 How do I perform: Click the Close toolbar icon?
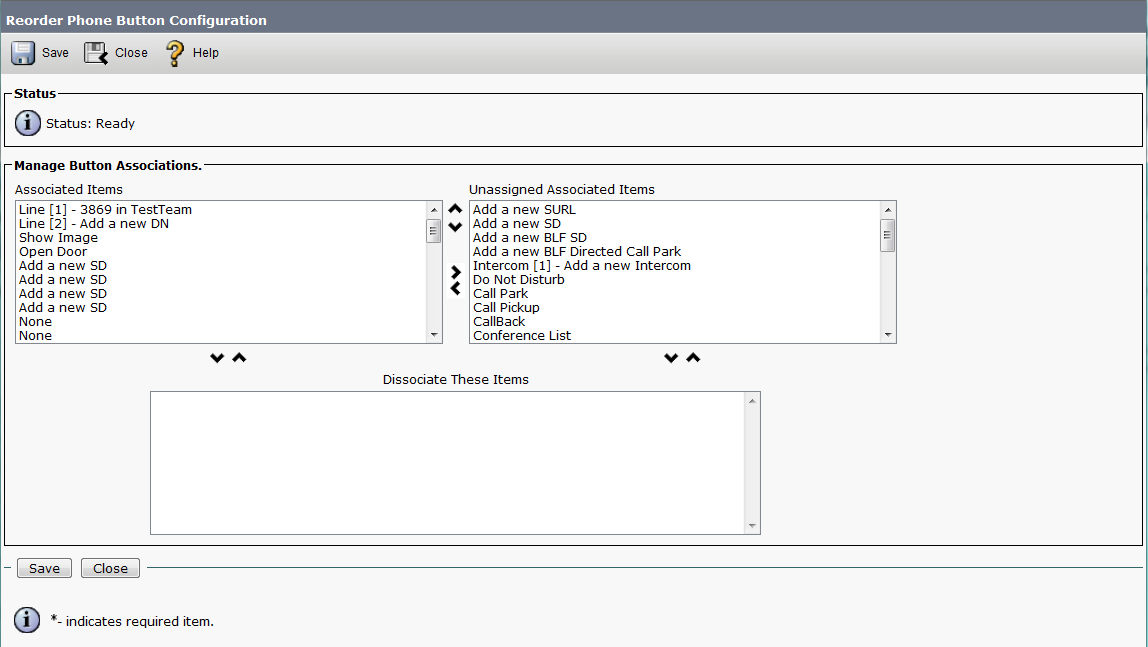96,53
